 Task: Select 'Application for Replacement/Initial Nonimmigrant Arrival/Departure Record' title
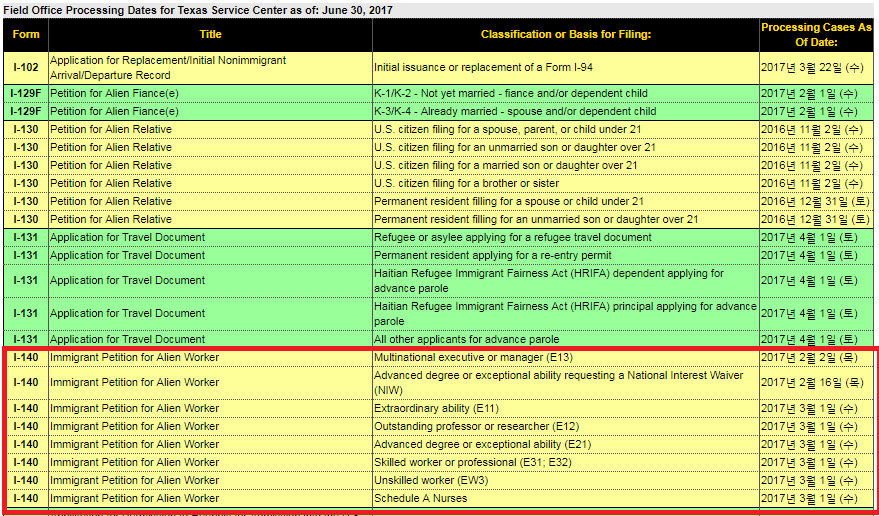[168, 67]
